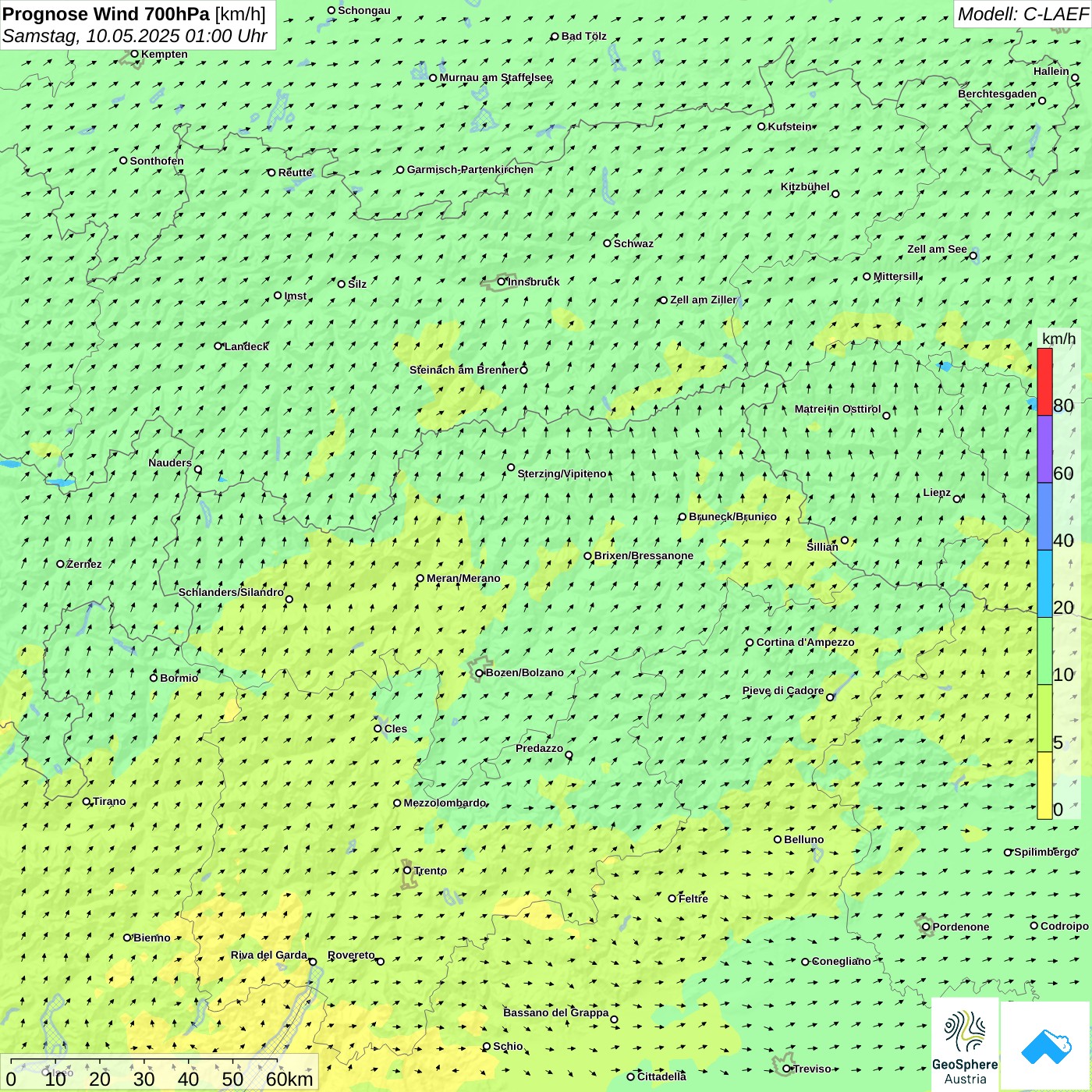Viewport: 1092px width, 1092px height.
Task: Click the Feltre label
Action: point(693,899)
